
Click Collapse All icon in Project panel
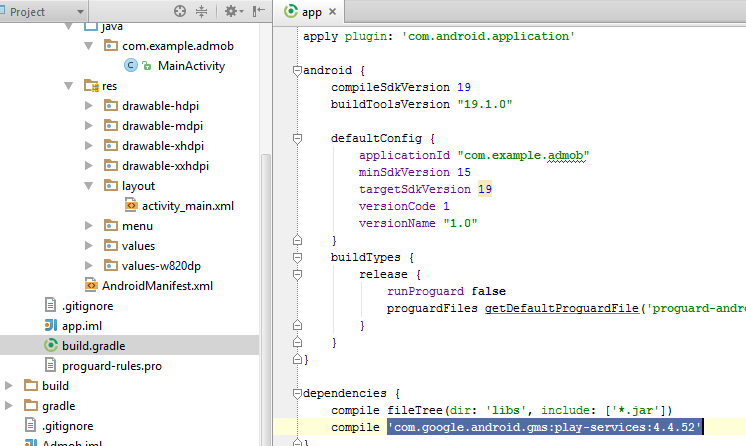[x=202, y=11]
